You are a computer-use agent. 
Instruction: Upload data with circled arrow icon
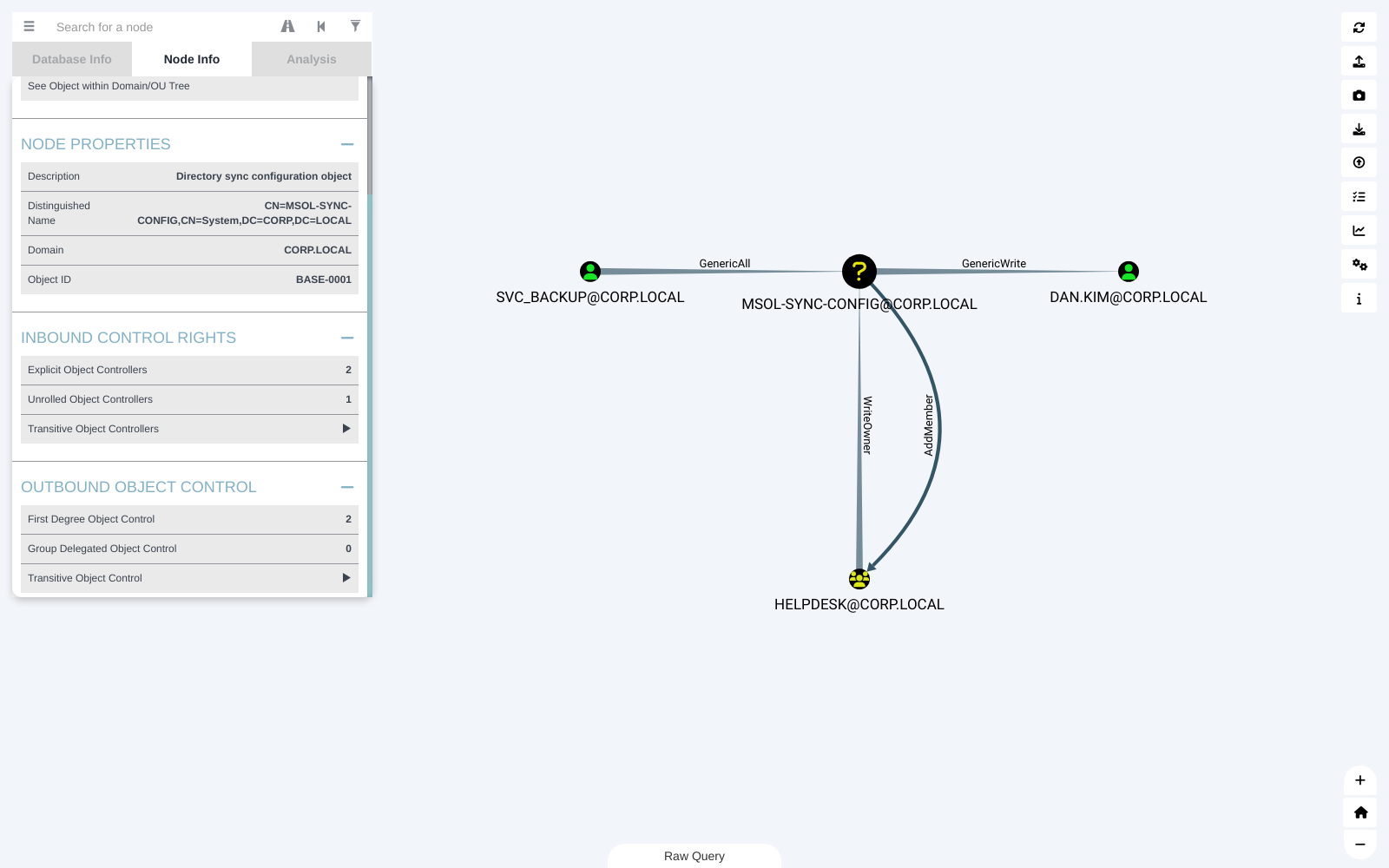1359,162
